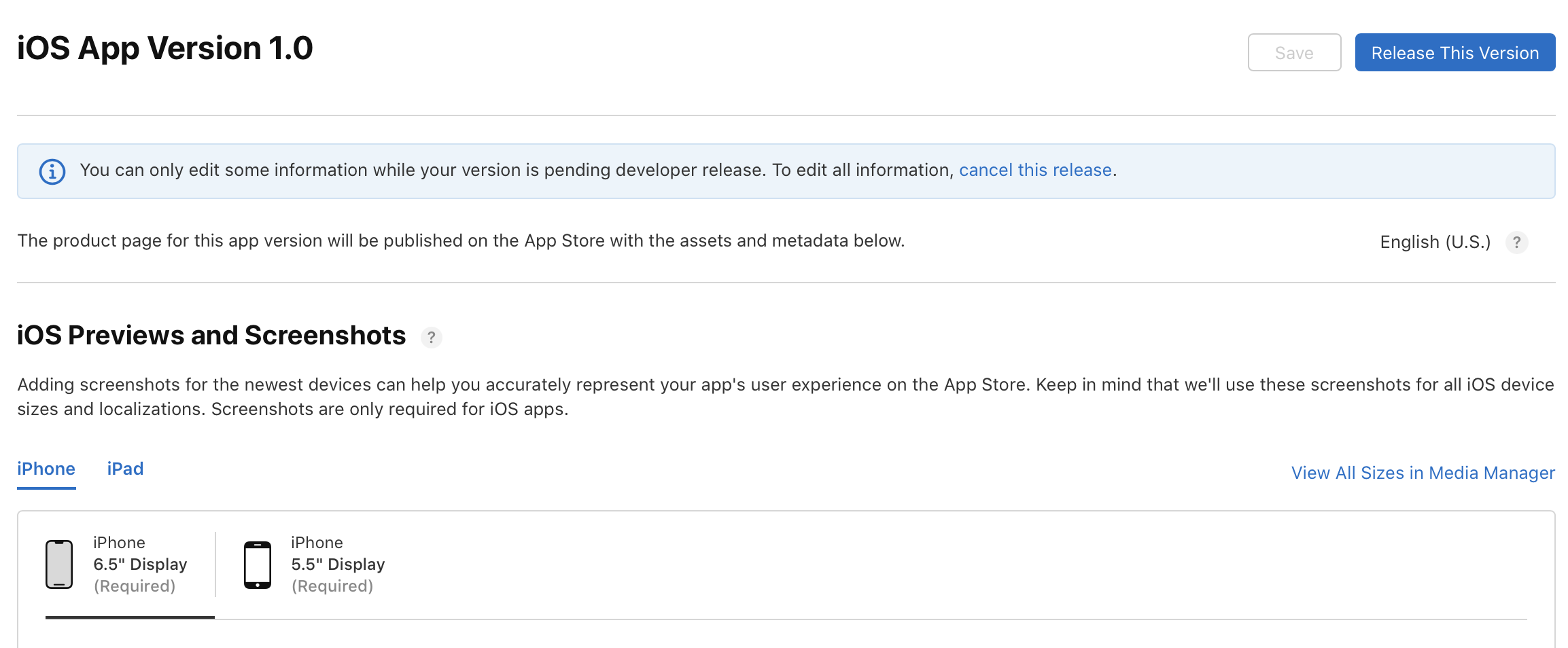Click the iOS App Version 1.0 heading
This screenshot has width=1568, height=648.
165,49
